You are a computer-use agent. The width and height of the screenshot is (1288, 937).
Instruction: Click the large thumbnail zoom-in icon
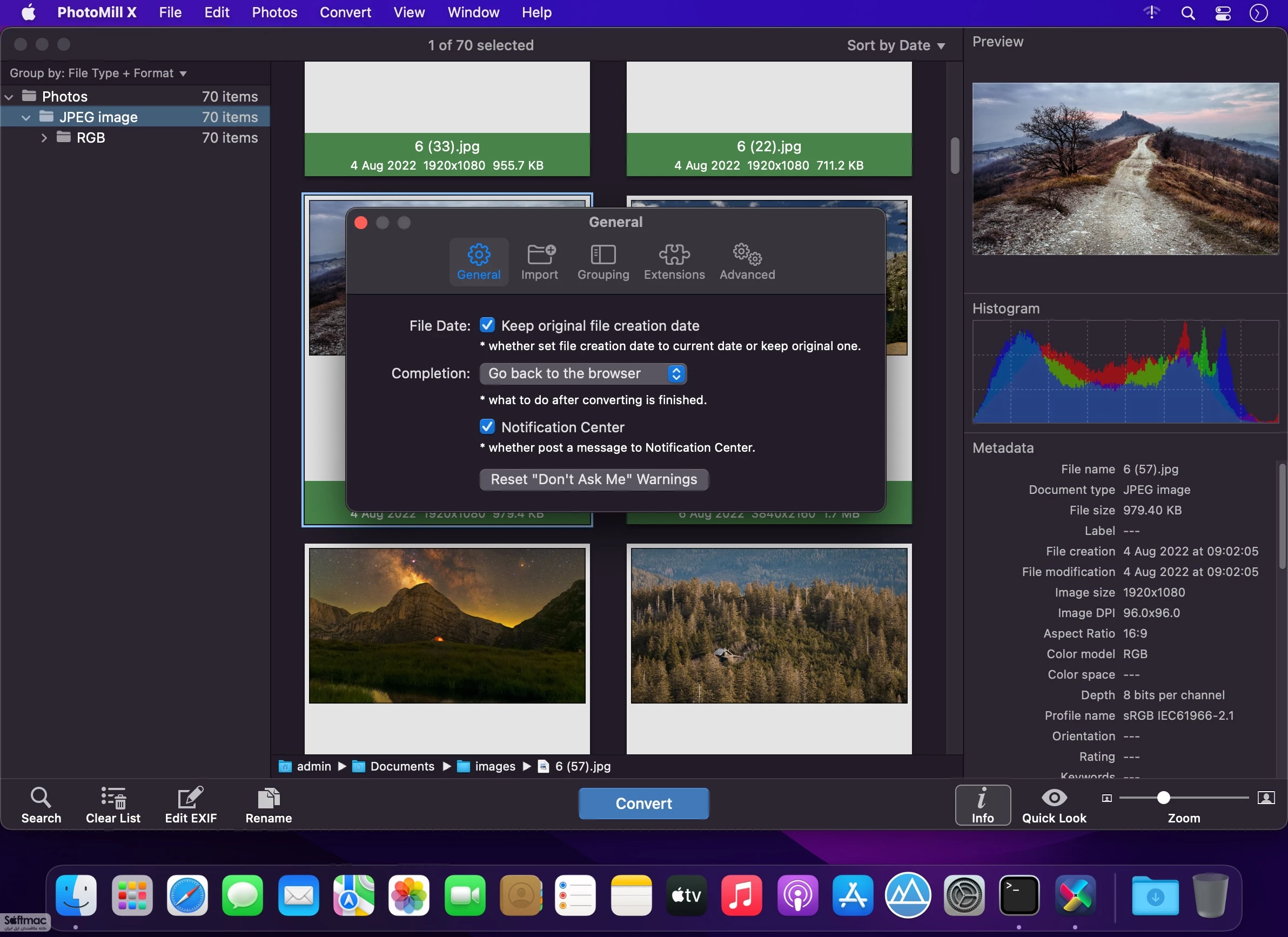[x=1266, y=797]
